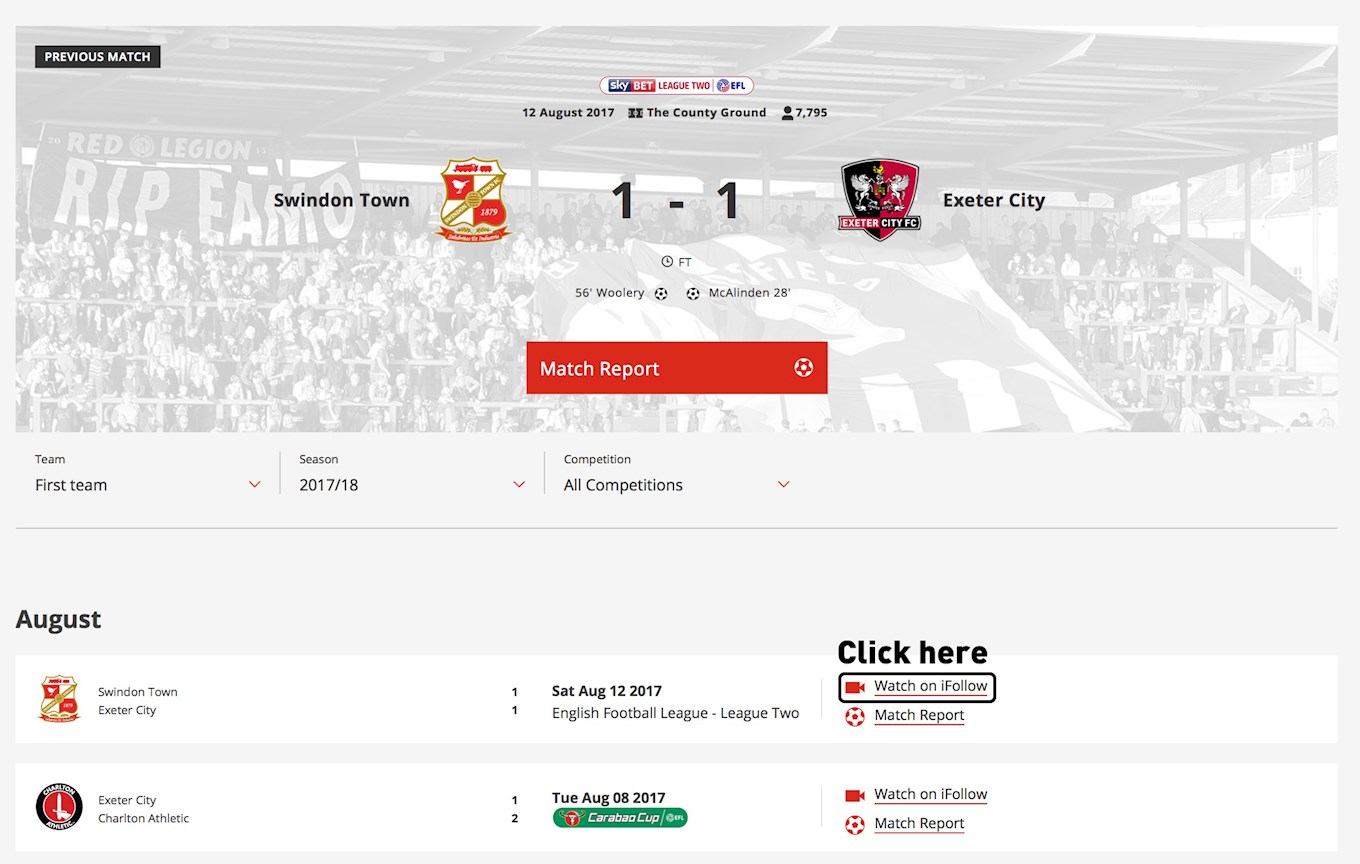Open Match Report link for Swindon v Exeter
Screen dimensions: 1360x864
[x=919, y=715]
